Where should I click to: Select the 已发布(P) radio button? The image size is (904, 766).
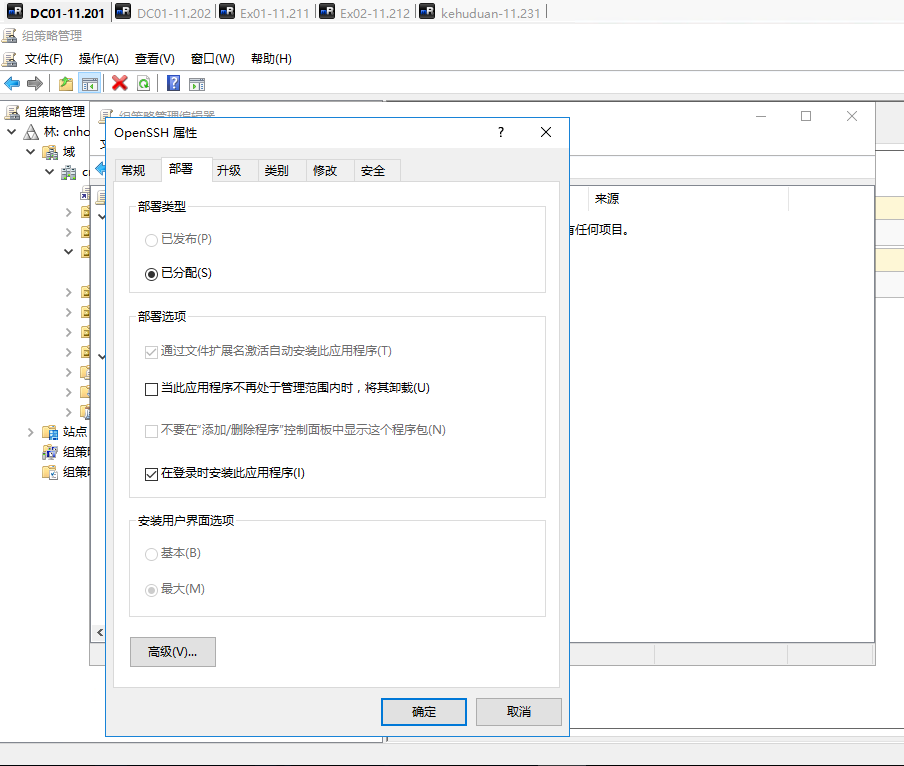point(151,240)
